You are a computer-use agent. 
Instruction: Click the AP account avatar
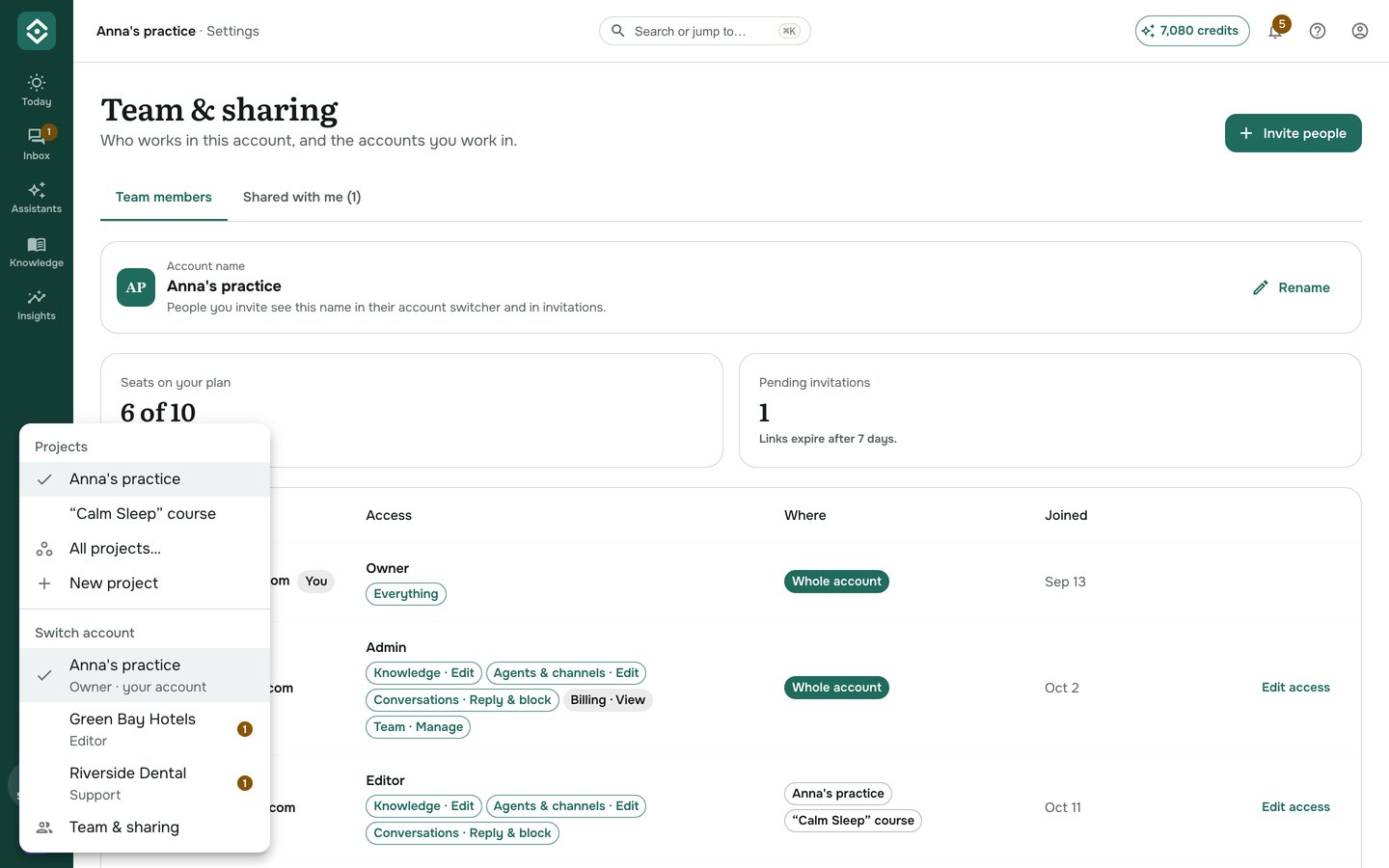[x=136, y=287]
